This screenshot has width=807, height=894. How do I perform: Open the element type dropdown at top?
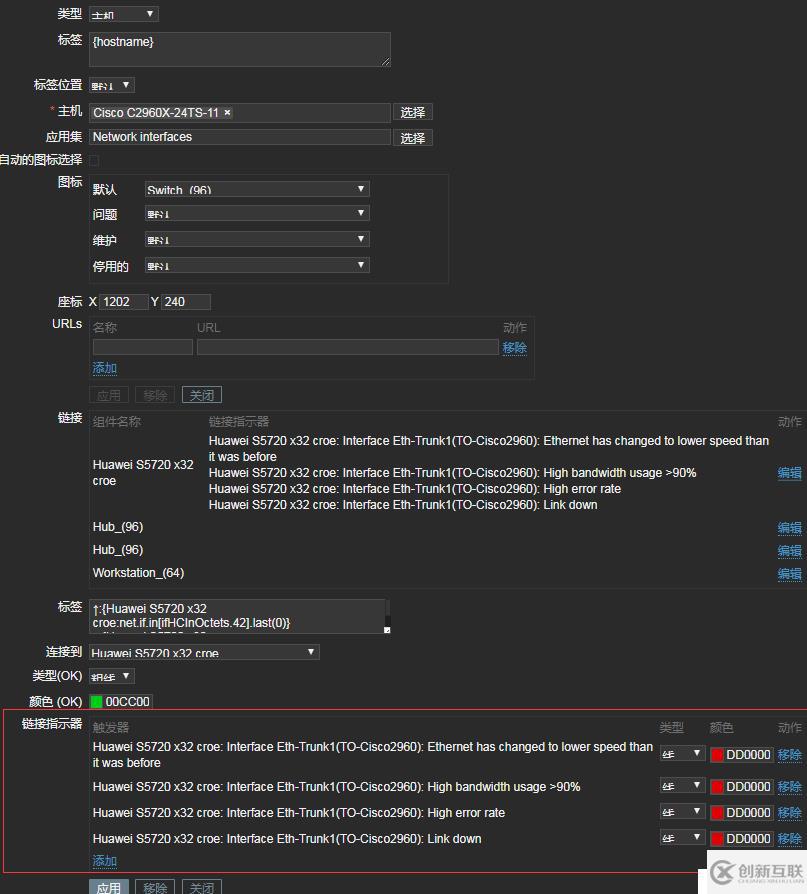coord(123,14)
